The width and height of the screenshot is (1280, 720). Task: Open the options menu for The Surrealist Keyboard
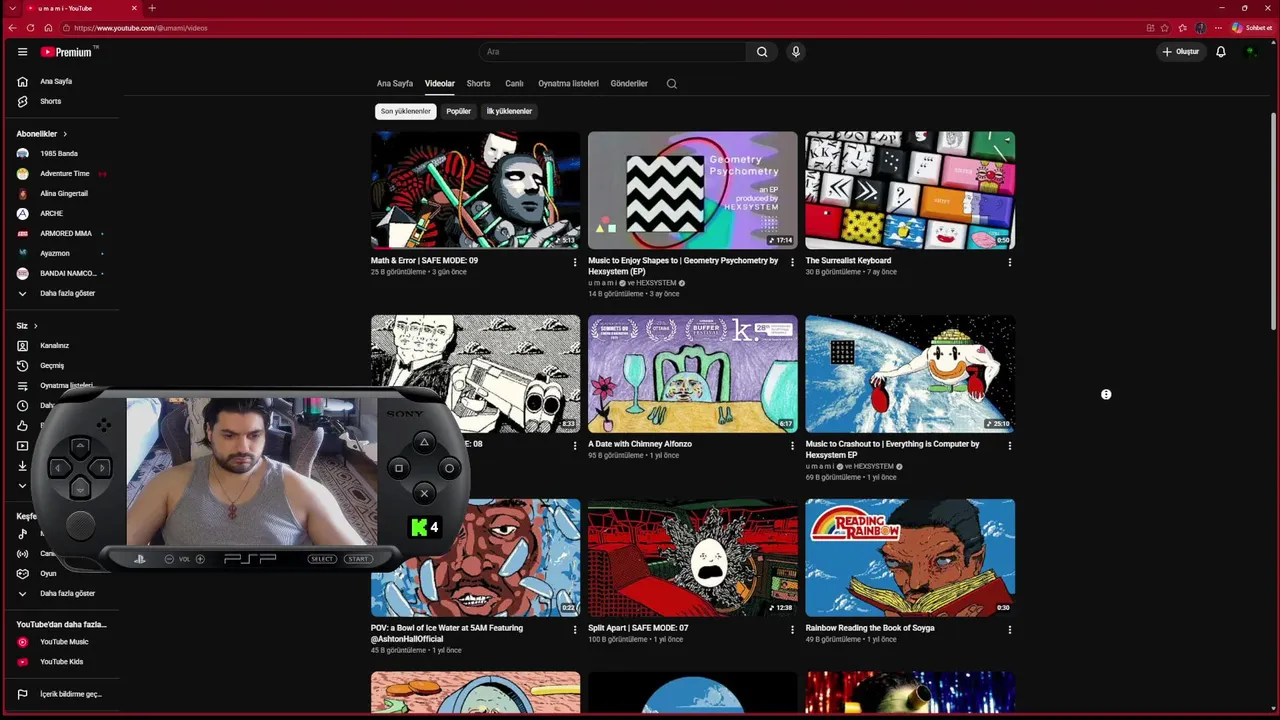point(1010,263)
